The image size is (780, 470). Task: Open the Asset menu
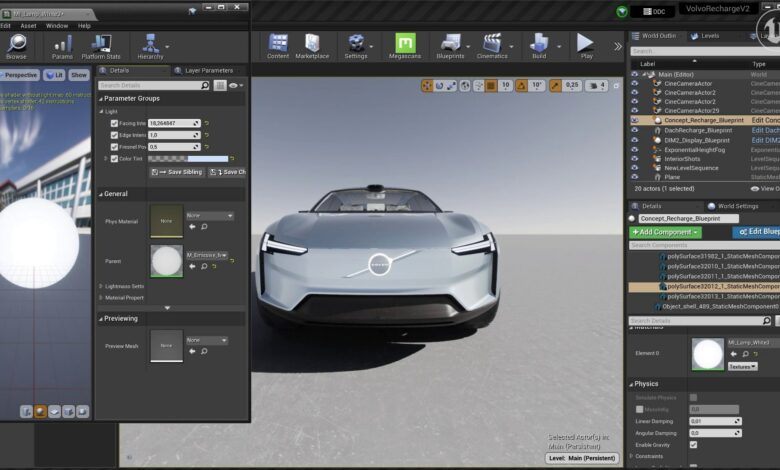pyautogui.click(x=28, y=26)
